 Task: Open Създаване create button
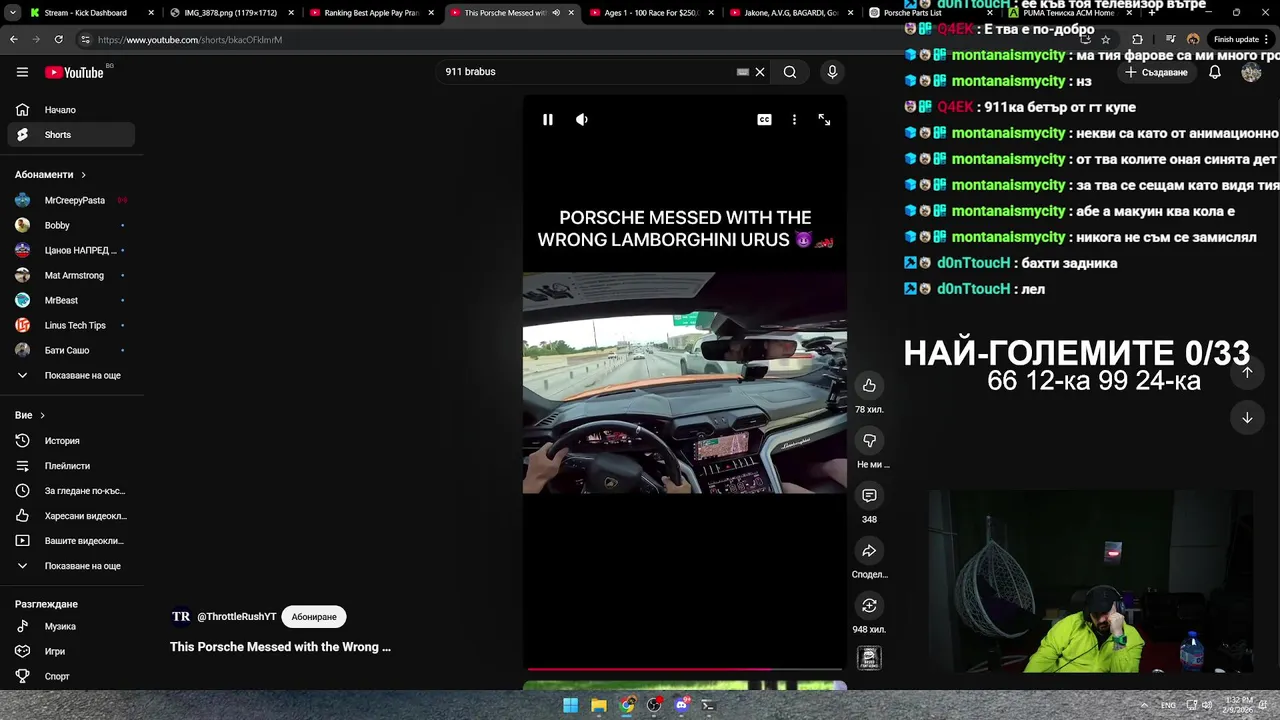click(x=1156, y=72)
